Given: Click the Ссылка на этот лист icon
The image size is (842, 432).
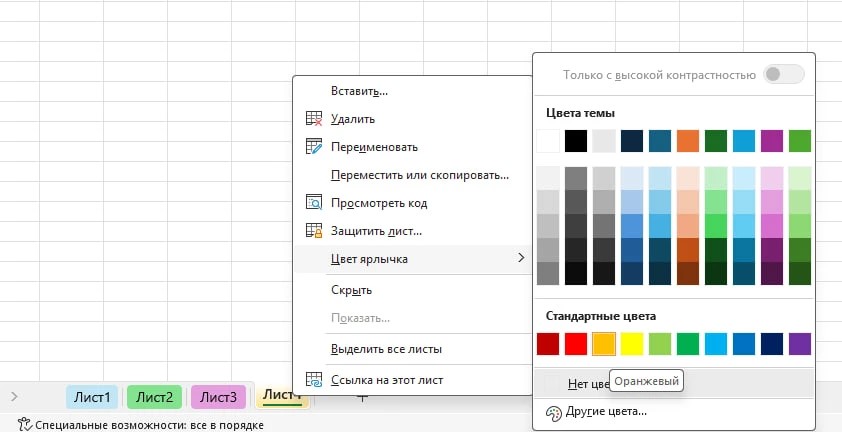Looking at the screenshot, I should click(314, 380).
